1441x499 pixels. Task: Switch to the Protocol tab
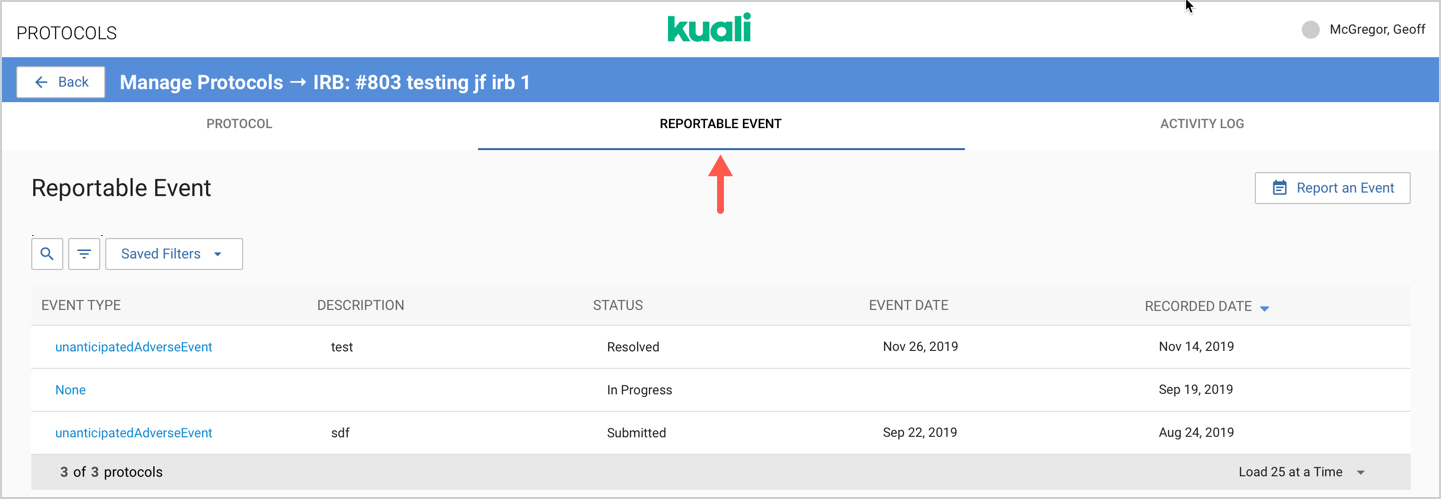pyautogui.click(x=239, y=124)
